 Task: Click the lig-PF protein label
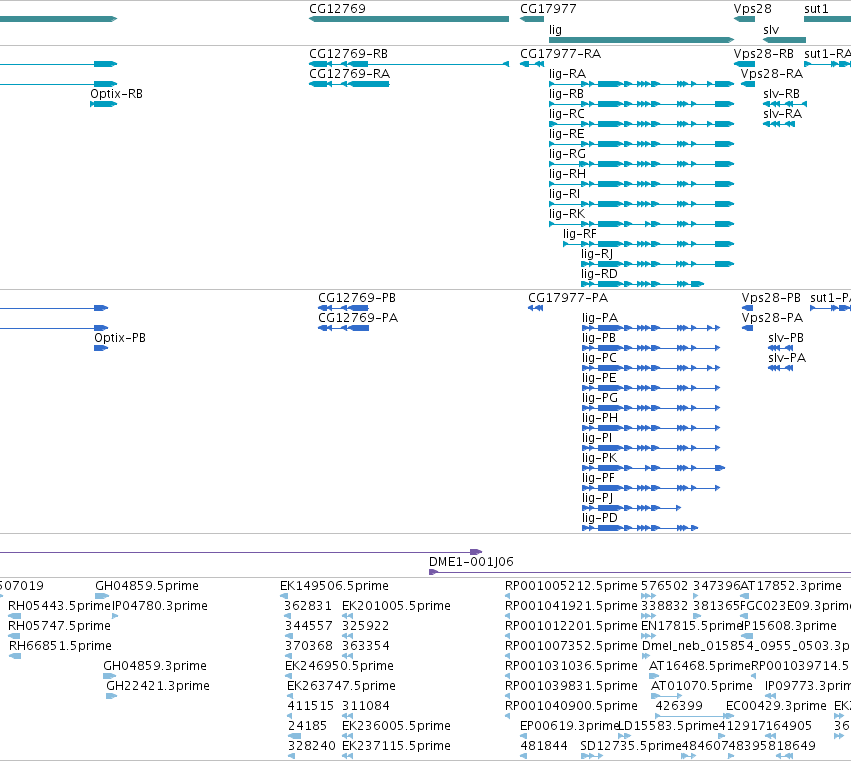[598, 478]
